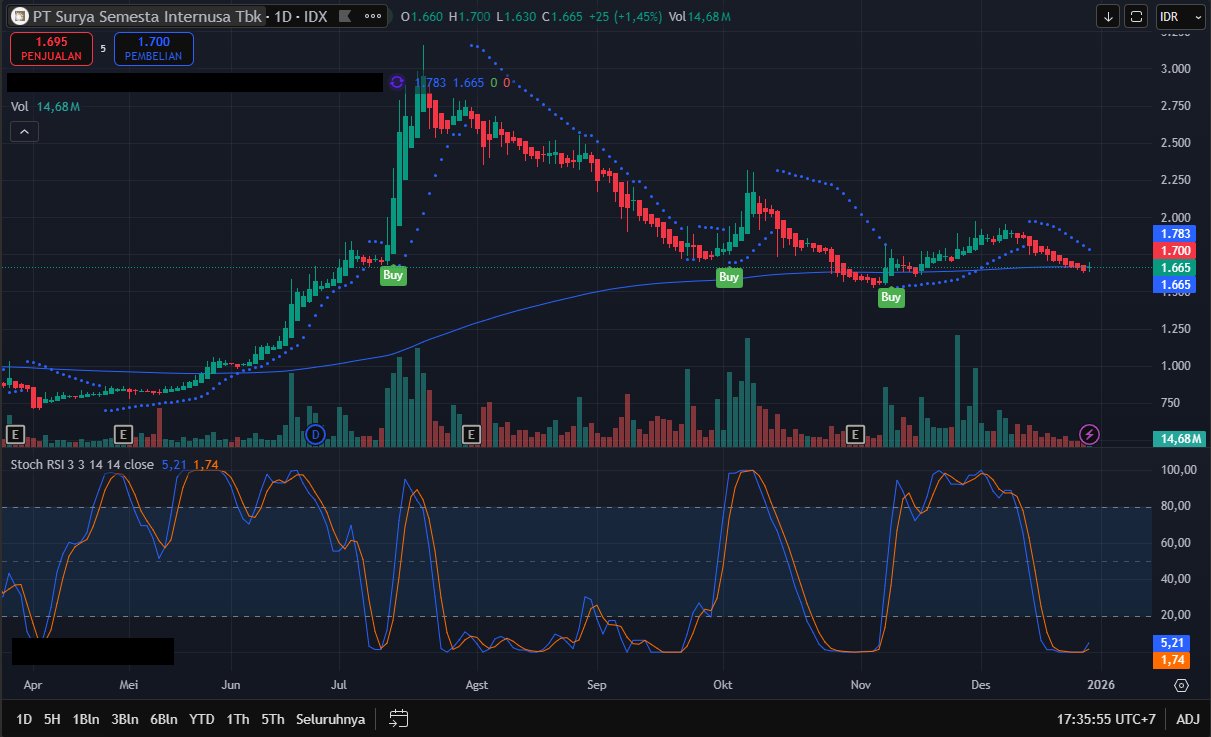Toggle ADJ adjusted data mode
Image resolution: width=1211 pixels, height=737 pixels.
1187,718
